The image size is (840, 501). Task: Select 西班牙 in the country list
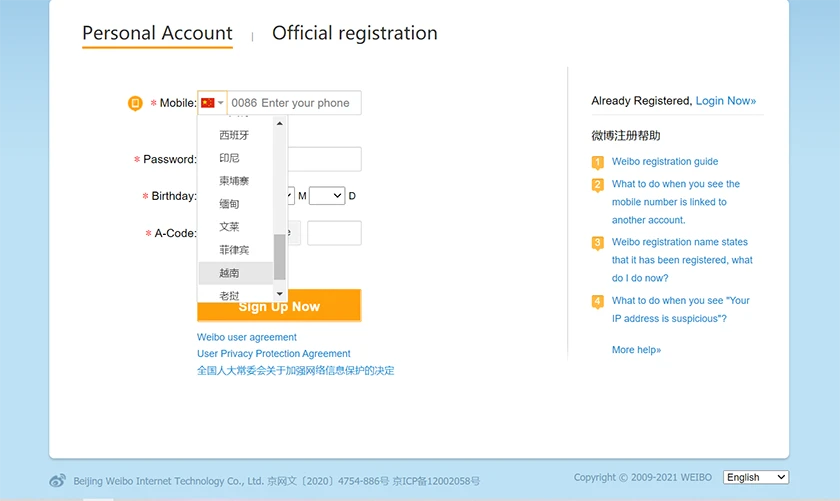pos(235,135)
